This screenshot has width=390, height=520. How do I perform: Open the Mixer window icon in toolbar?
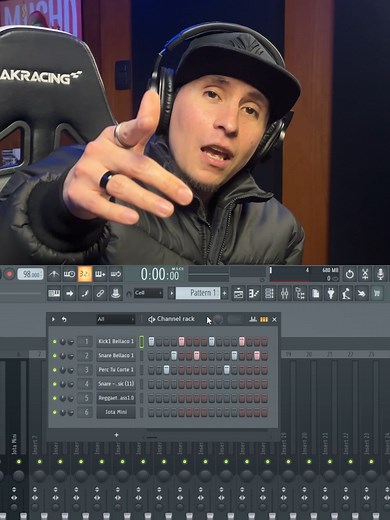click(x=284, y=293)
